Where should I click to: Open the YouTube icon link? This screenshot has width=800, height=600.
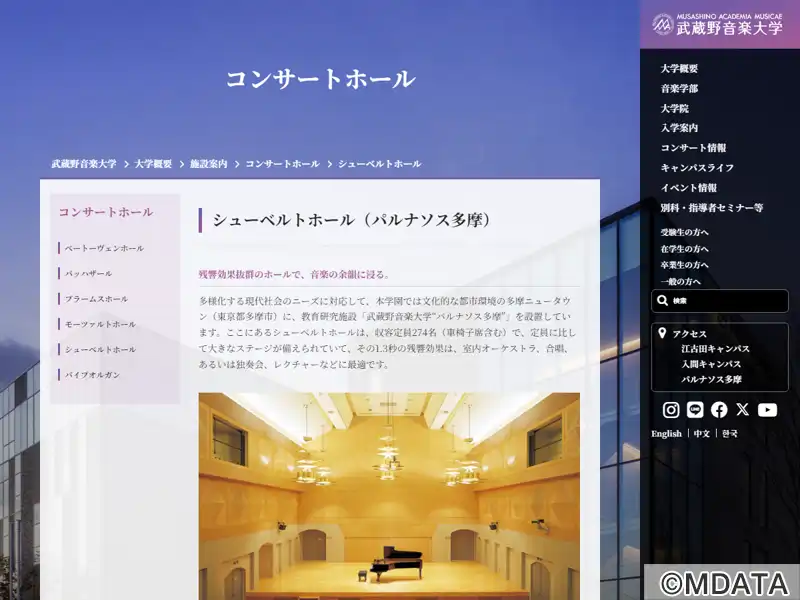click(767, 410)
